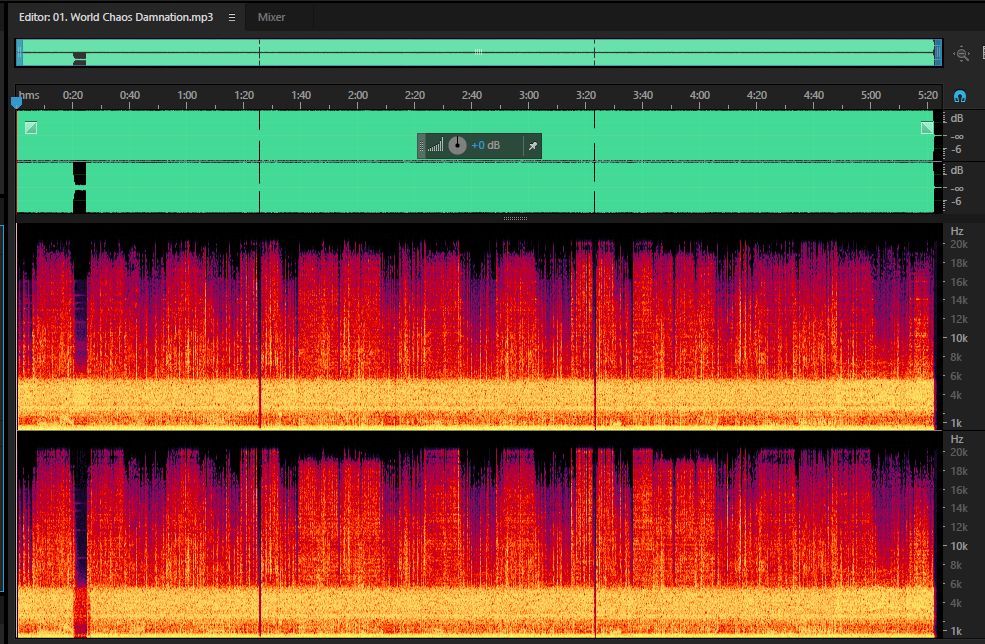This screenshot has width=985, height=644.
Task: Click the hms time format label
Action: [29, 95]
